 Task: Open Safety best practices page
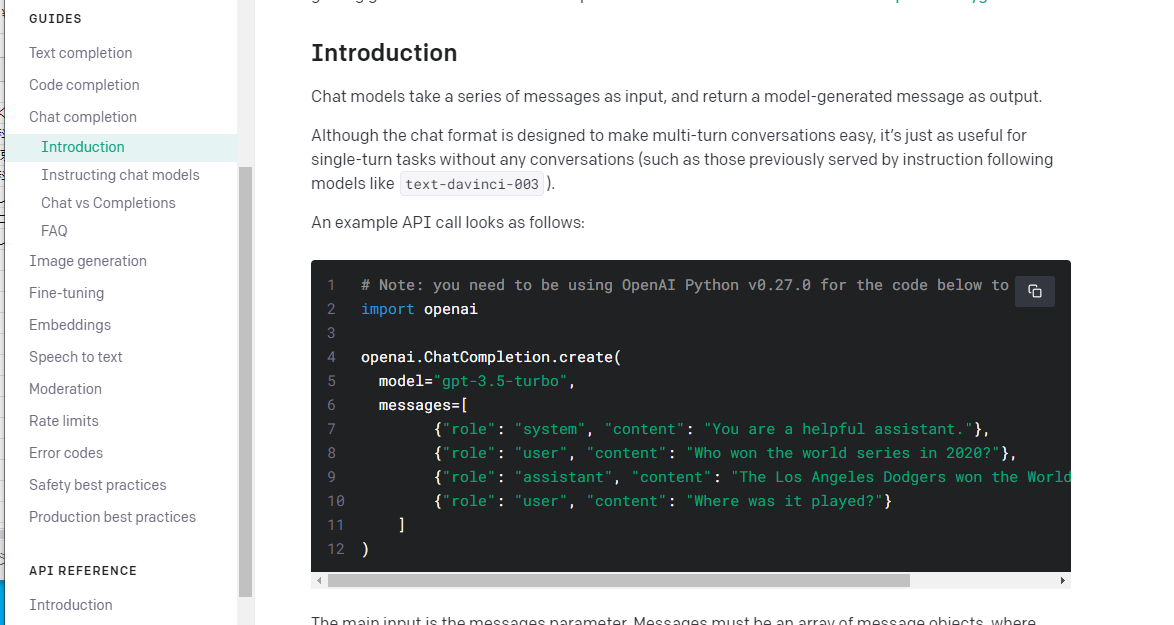click(98, 485)
